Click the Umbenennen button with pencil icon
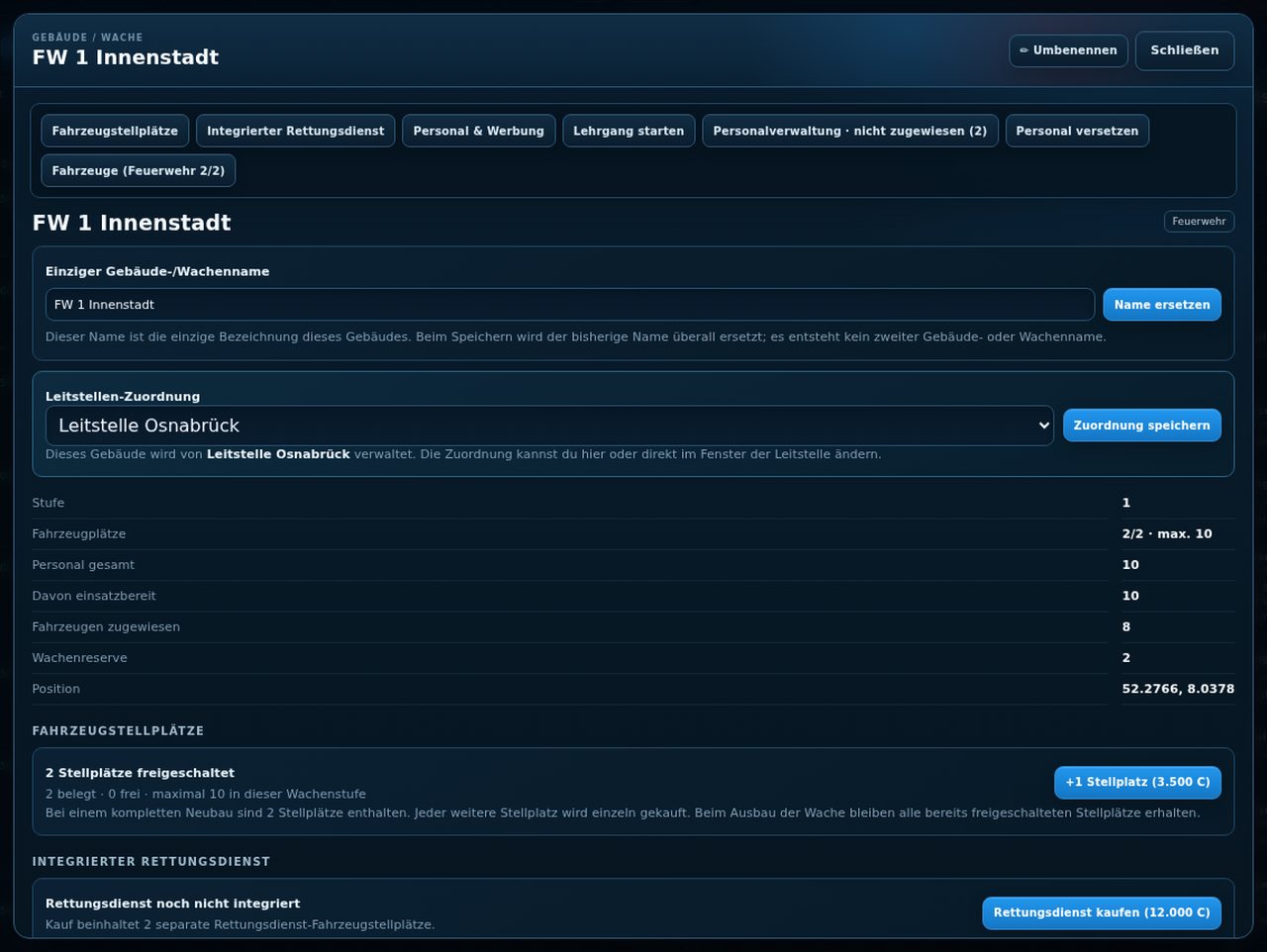 [1068, 50]
